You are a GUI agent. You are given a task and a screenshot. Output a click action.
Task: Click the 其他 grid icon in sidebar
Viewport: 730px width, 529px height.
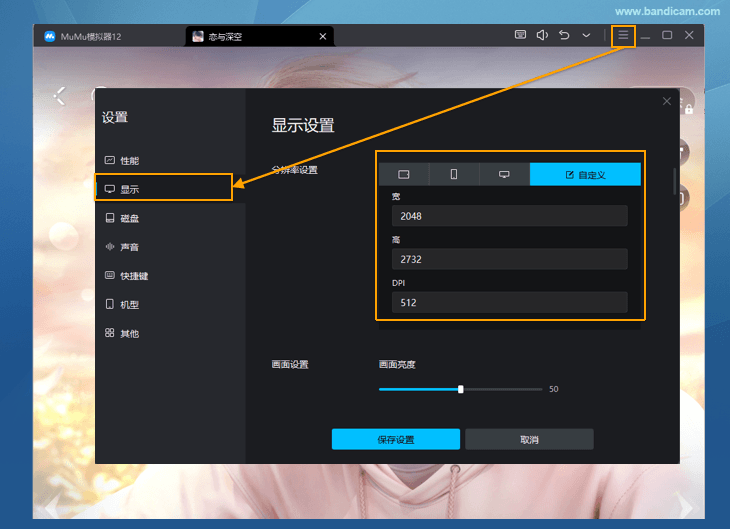click(x=110, y=332)
